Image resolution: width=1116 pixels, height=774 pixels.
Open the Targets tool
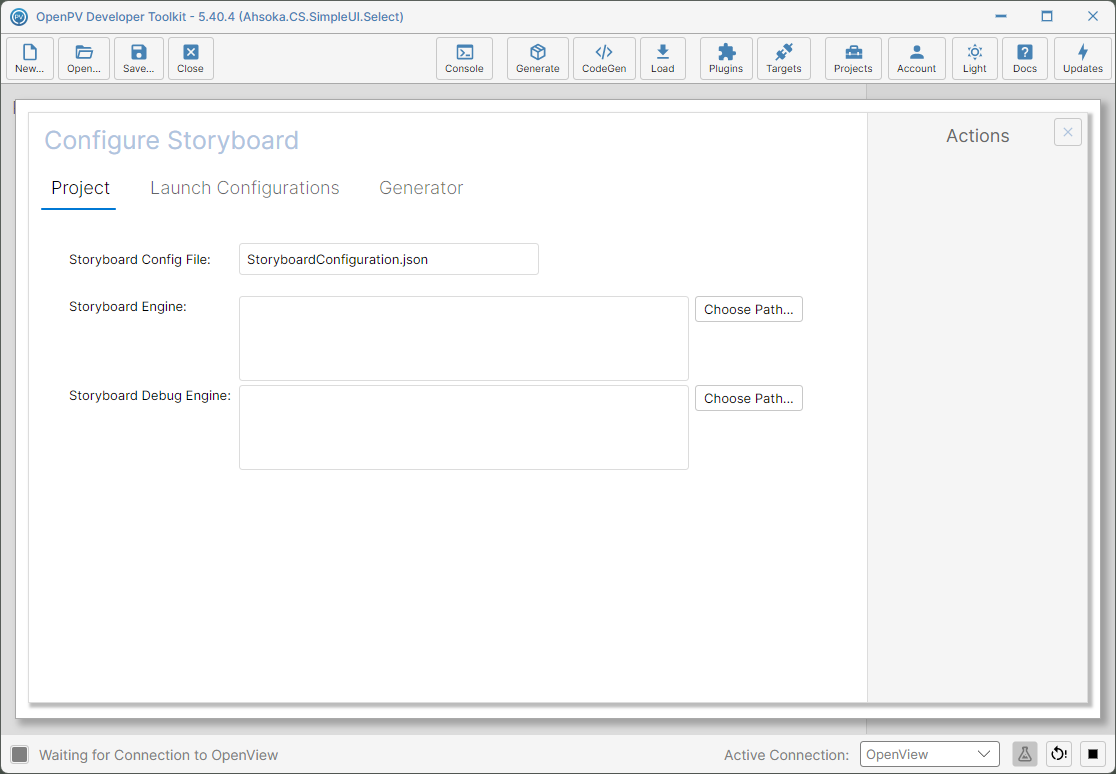784,58
